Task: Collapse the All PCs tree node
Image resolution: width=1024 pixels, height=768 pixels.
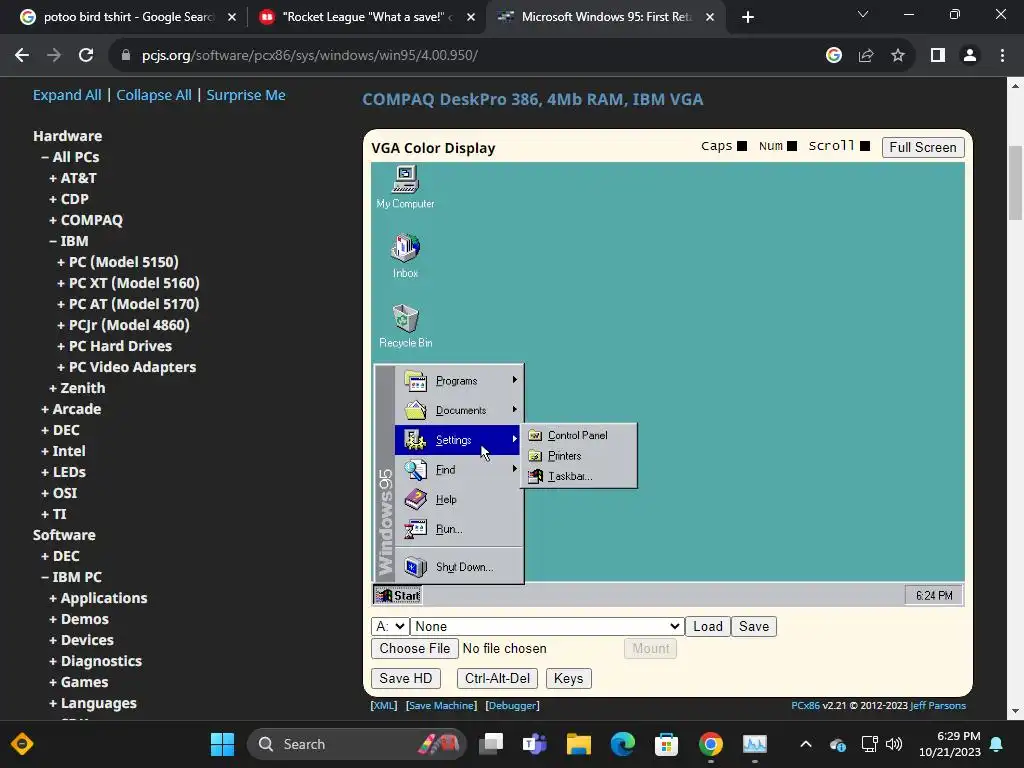Action: coord(71,157)
